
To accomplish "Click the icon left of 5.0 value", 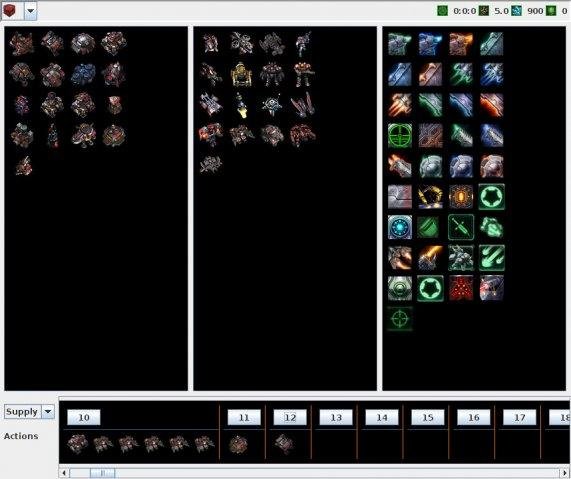I will pos(484,11).
